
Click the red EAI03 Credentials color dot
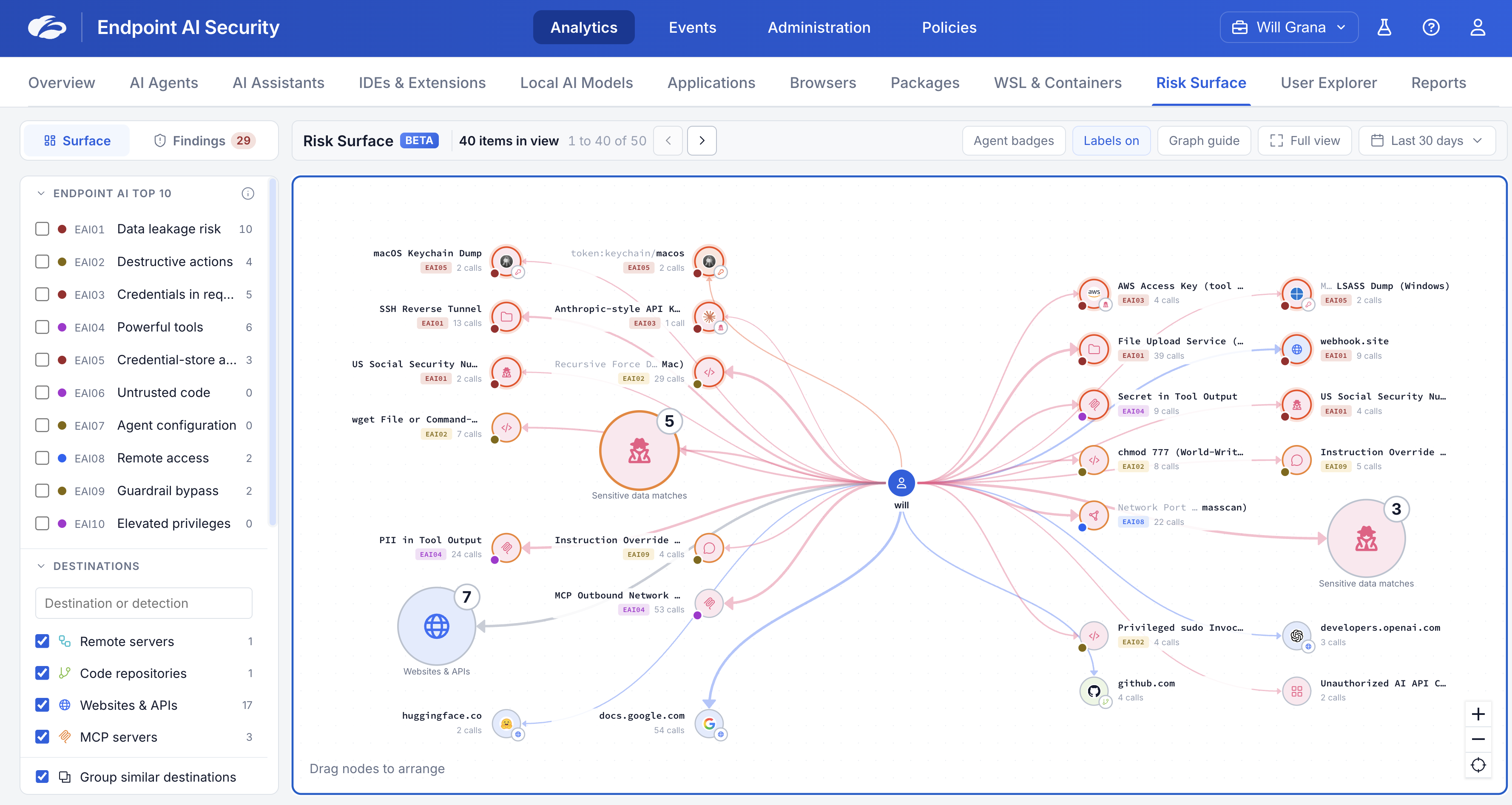point(62,295)
